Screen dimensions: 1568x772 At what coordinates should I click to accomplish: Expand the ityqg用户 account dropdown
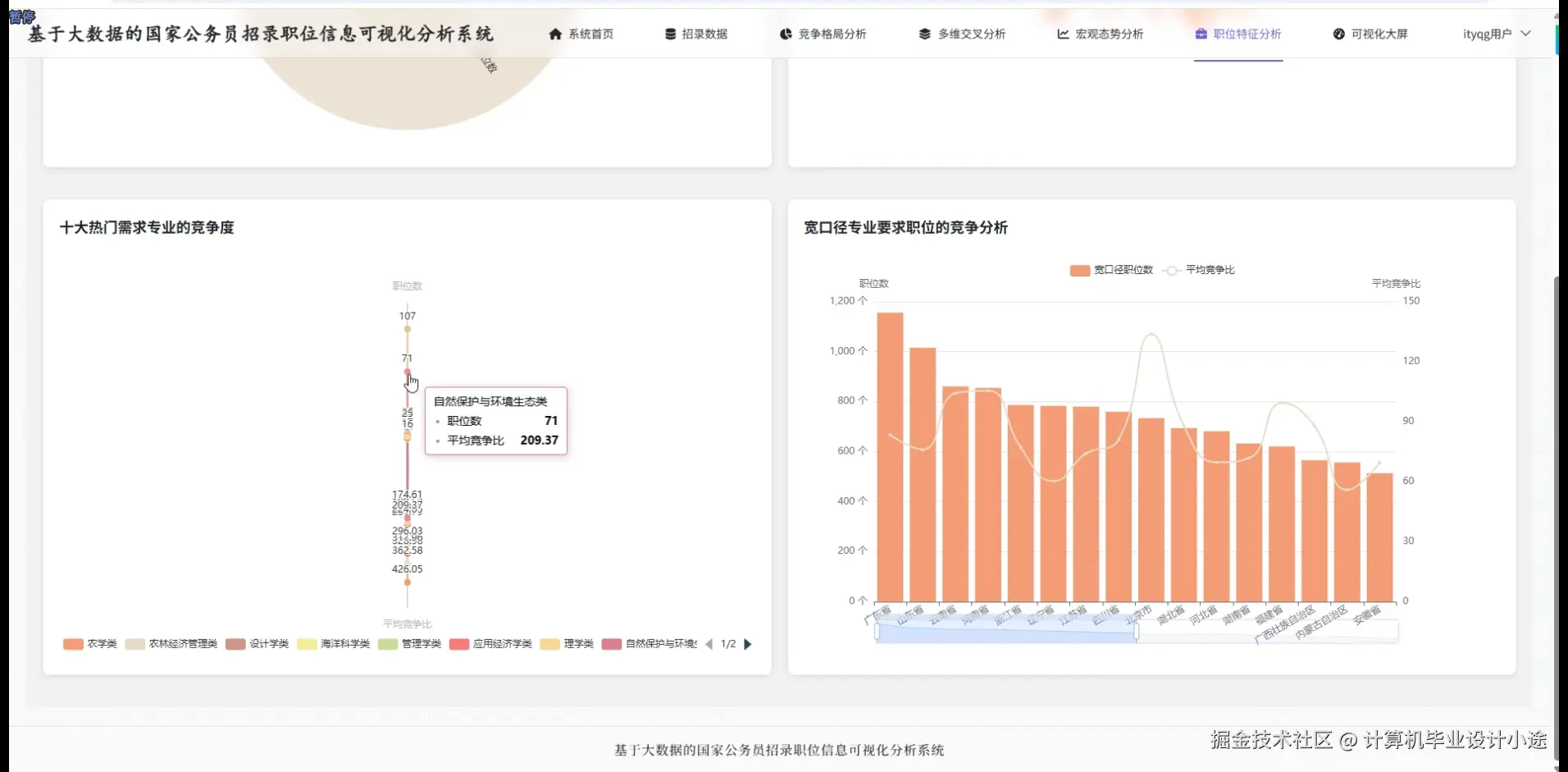tap(1494, 34)
